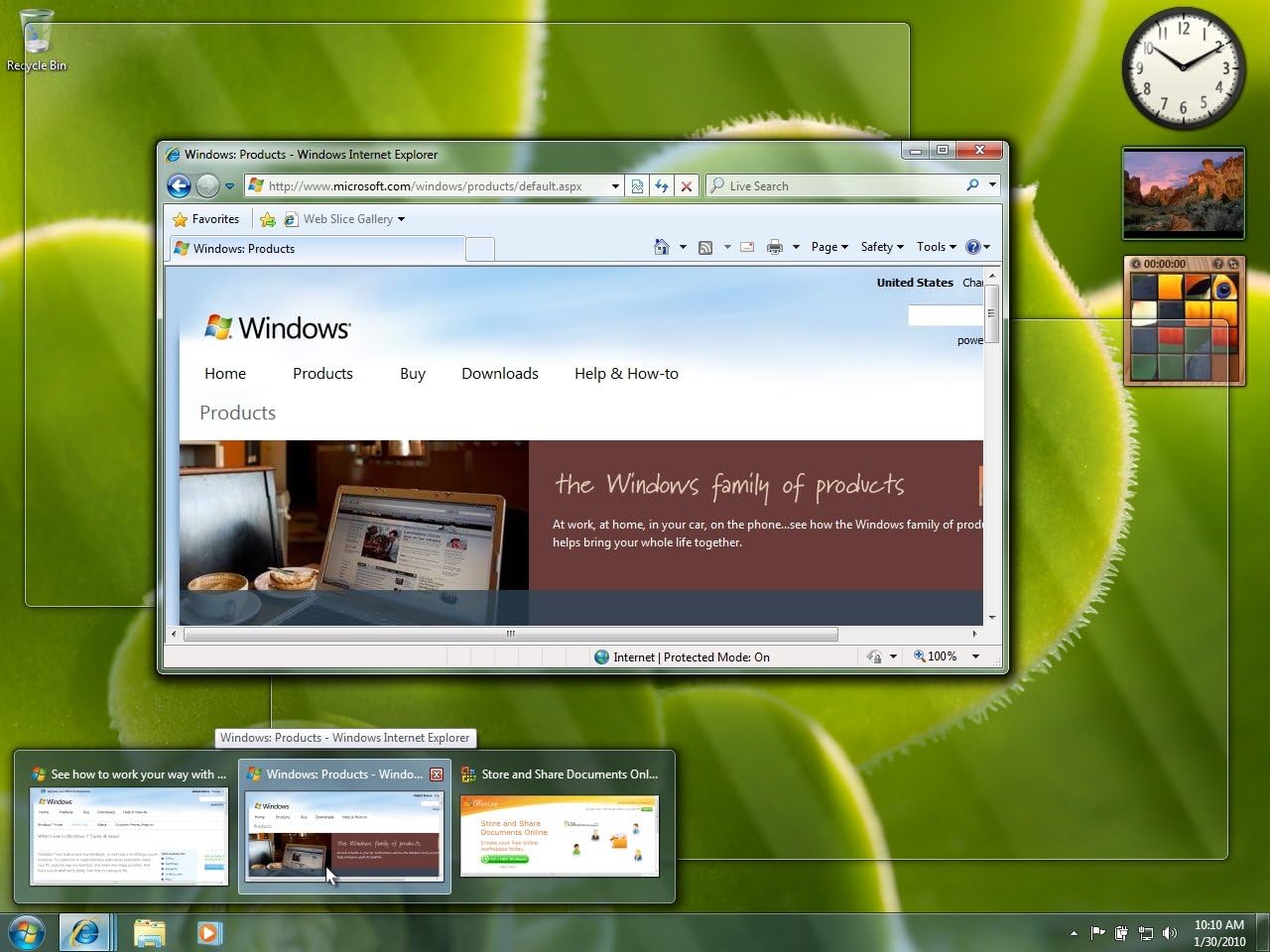This screenshot has width=1270, height=952.
Task: Select the Downloads menu on the Windows site
Action: (499, 374)
